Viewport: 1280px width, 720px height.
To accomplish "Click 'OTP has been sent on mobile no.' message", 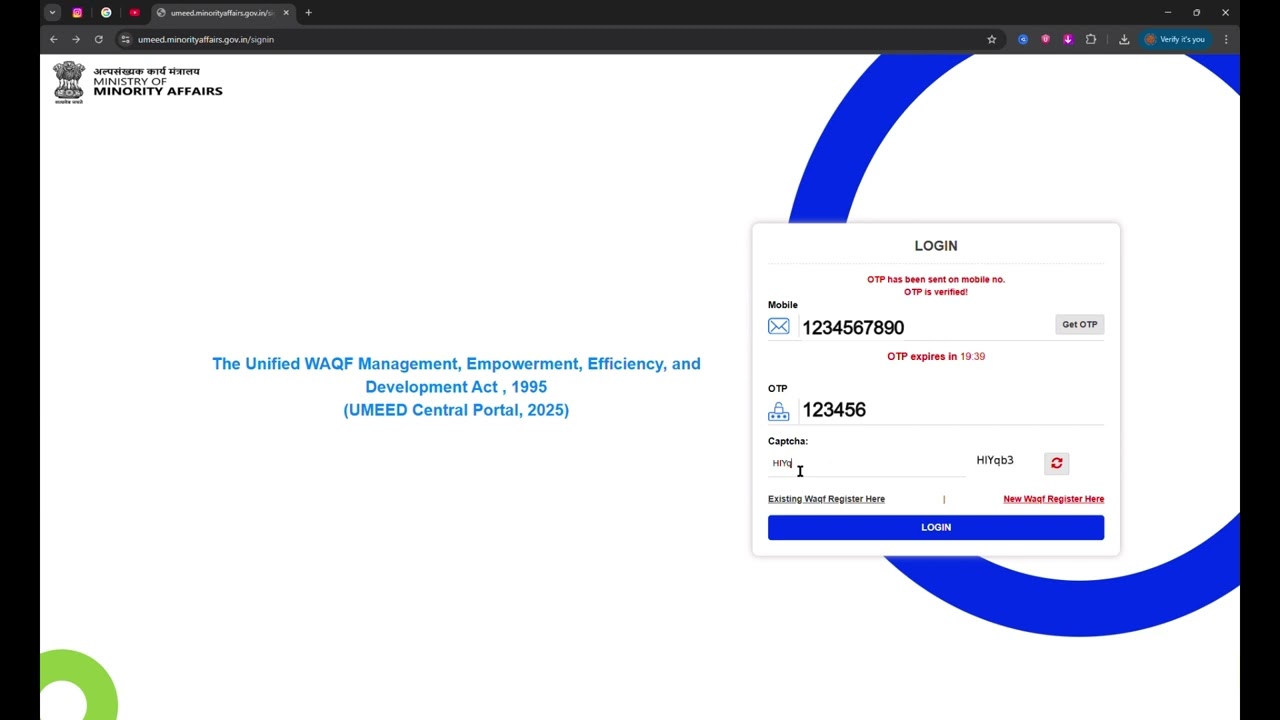I will pyautogui.click(x=936, y=280).
